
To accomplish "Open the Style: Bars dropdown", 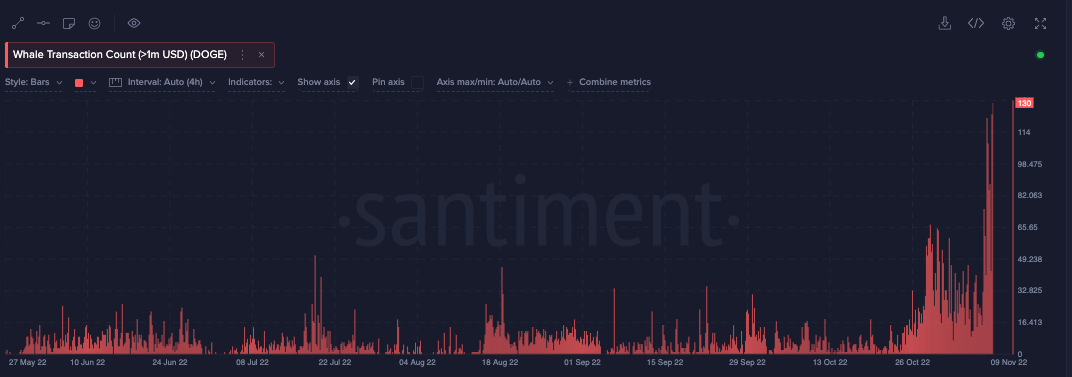I will [x=34, y=82].
